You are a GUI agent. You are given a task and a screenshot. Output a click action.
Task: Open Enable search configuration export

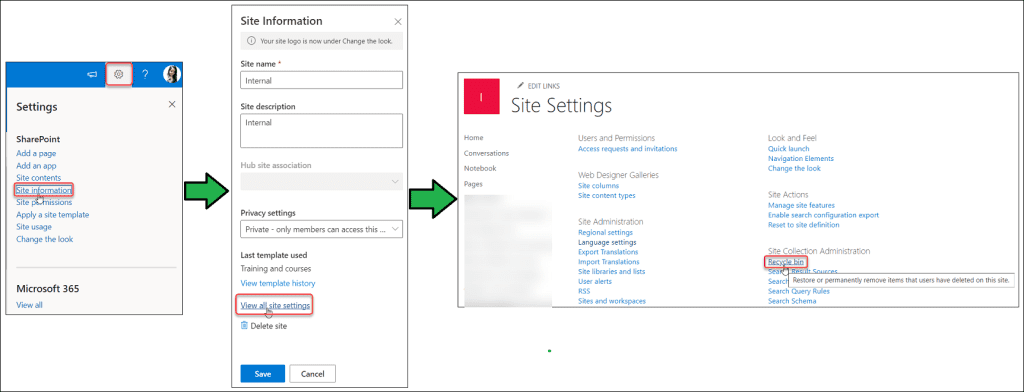pyautogui.click(x=824, y=215)
